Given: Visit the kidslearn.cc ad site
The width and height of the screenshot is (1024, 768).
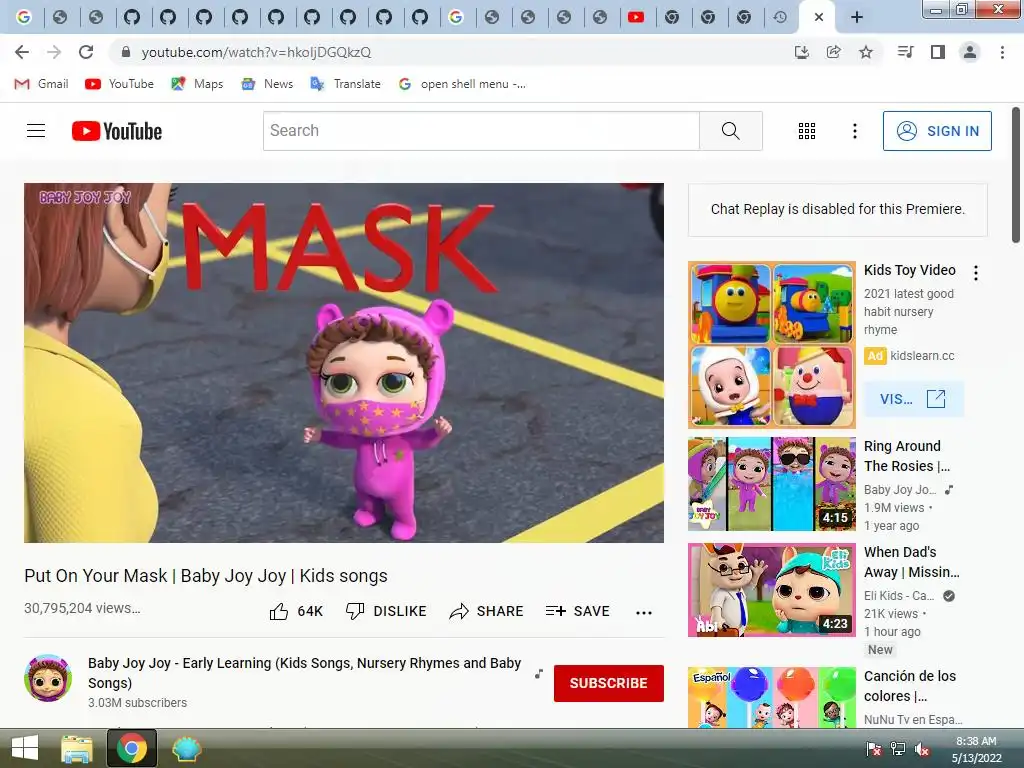Looking at the screenshot, I should pyautogui.click(x=914, y=399).
